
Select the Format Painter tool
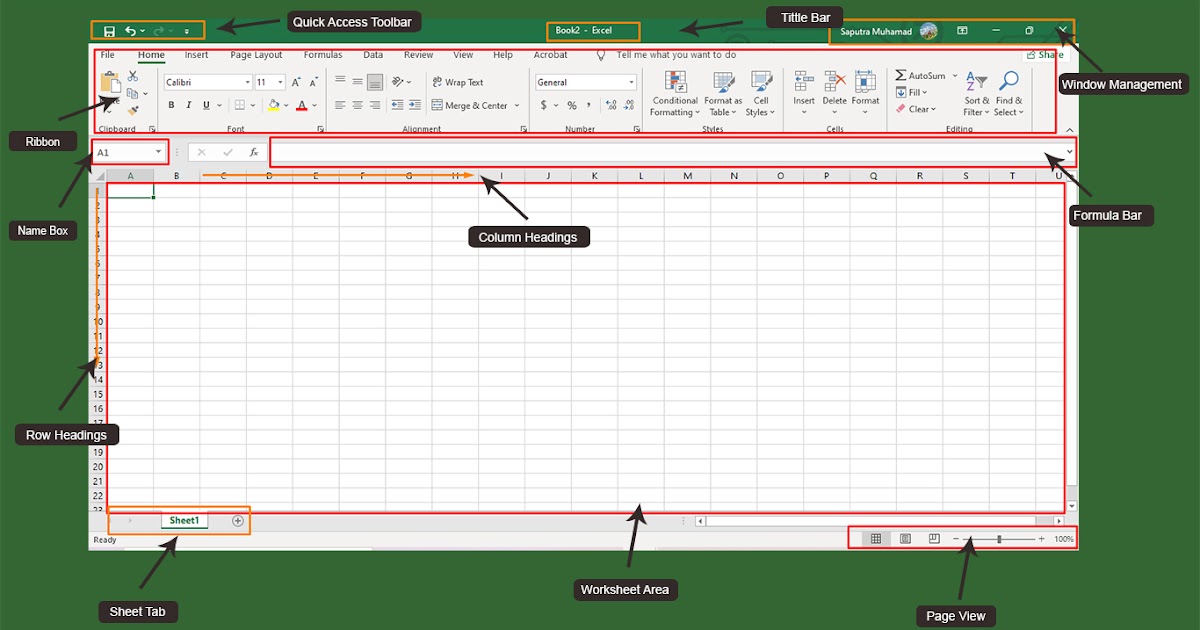(132, 109)
